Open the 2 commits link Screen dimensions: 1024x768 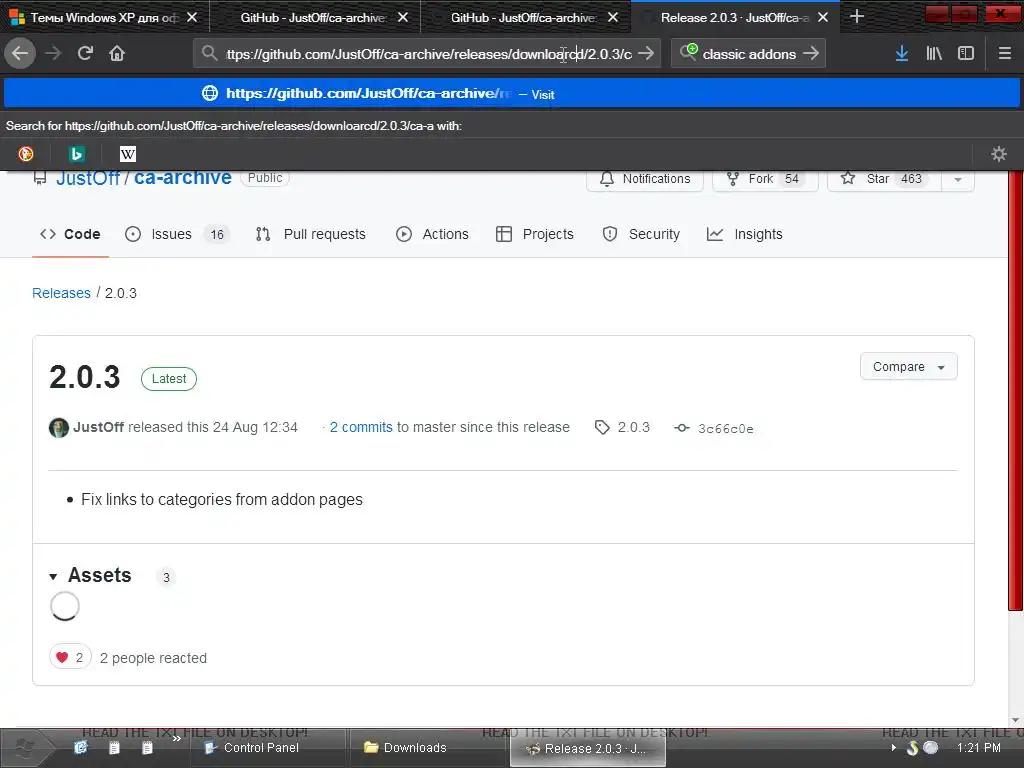pyautogui.click(x=360, y=427)
